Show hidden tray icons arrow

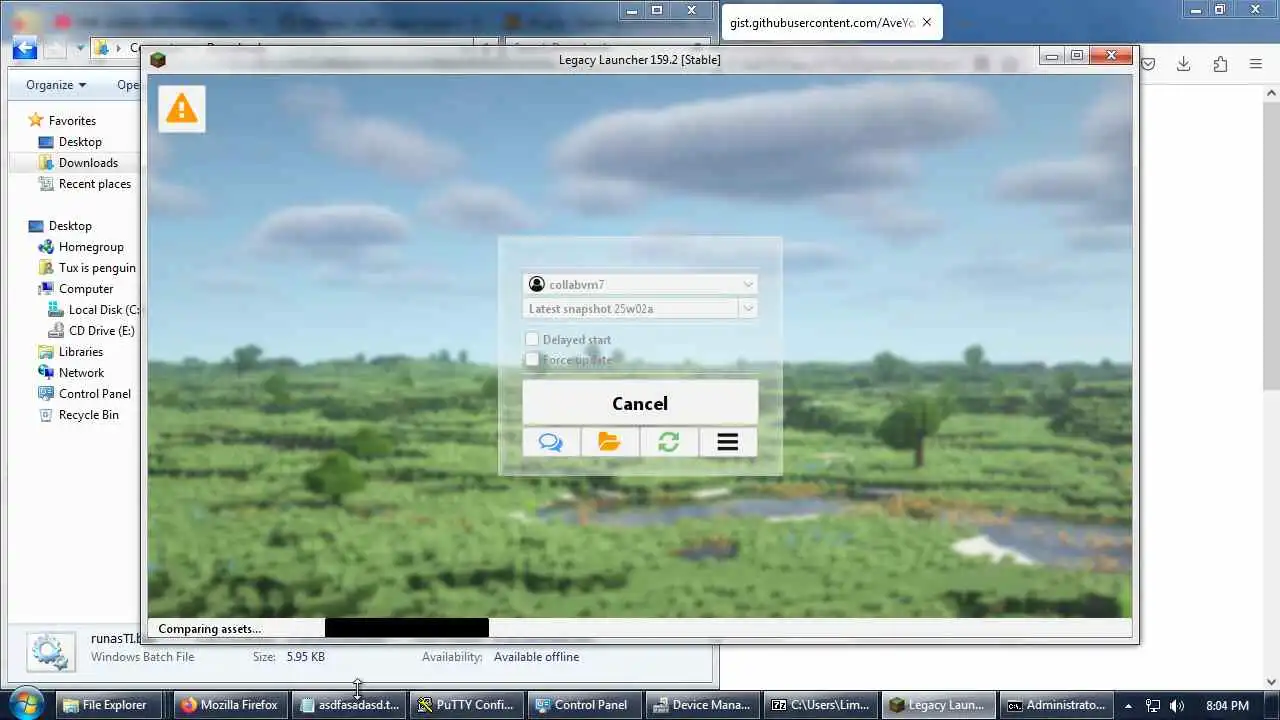(x=1128, y=705)
